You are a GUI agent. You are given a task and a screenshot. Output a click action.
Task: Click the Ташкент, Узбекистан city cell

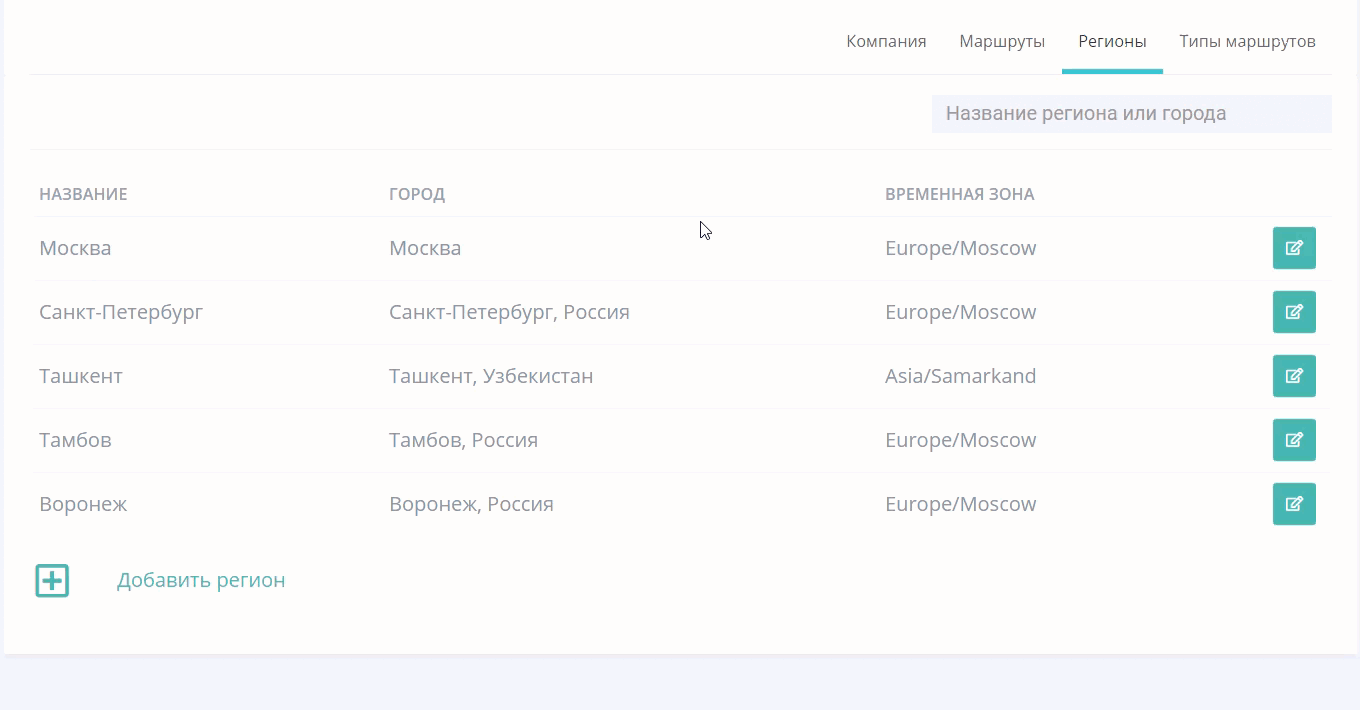coord(491,376)
